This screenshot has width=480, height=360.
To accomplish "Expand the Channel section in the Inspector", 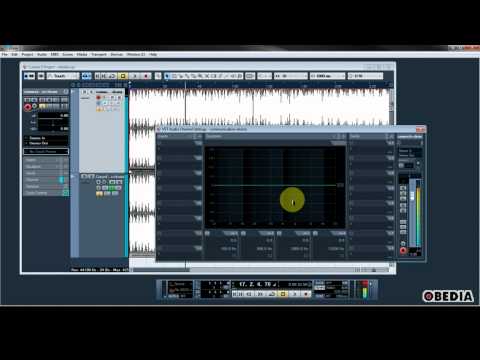I will pos(46,180).
